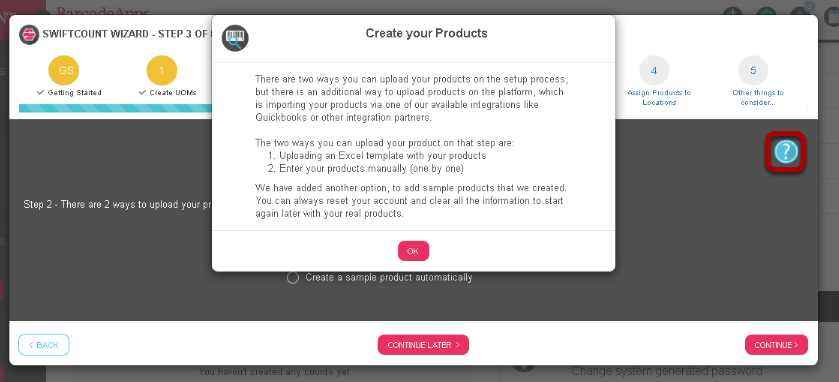Click the barcode scanner icon in dialog header
839x382 pixels.
point(235,38)
